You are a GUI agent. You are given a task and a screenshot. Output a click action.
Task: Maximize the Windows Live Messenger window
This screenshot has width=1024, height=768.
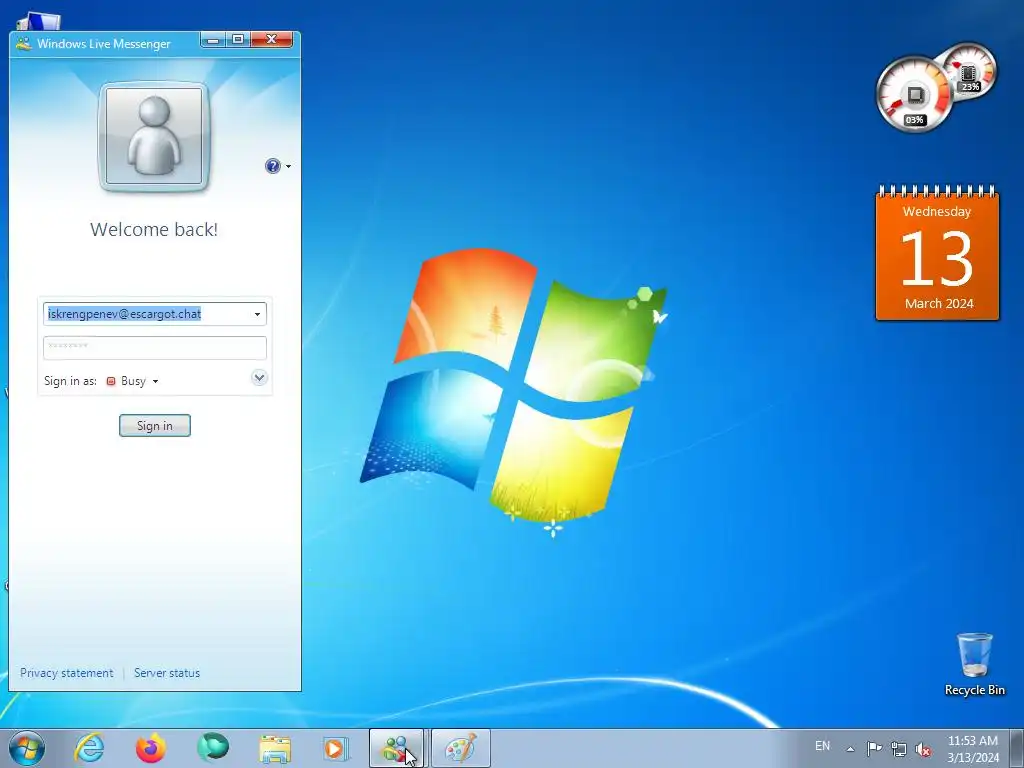(238, 40)
